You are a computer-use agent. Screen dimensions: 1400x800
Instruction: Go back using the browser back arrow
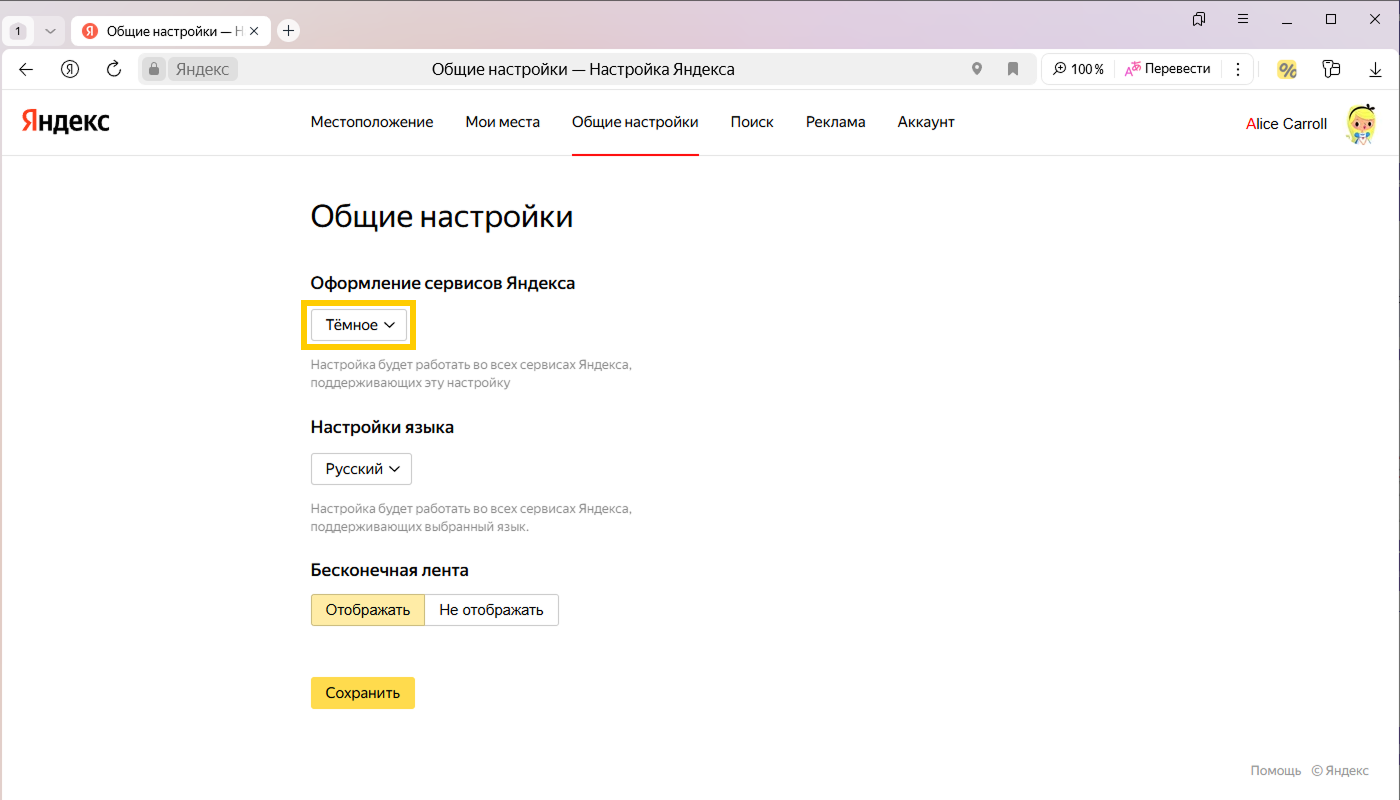[26, 69]
